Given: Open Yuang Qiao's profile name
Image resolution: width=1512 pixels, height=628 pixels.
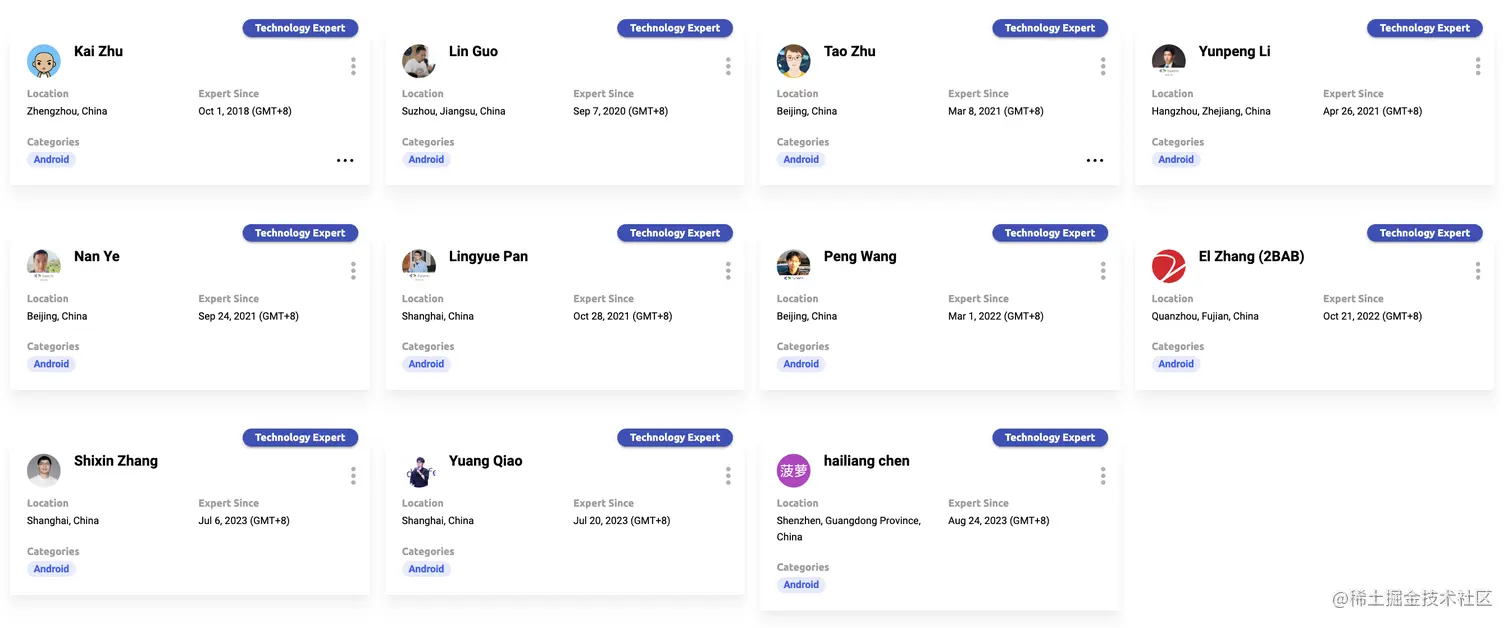Looking at the screenshot, I should (485, 461).
